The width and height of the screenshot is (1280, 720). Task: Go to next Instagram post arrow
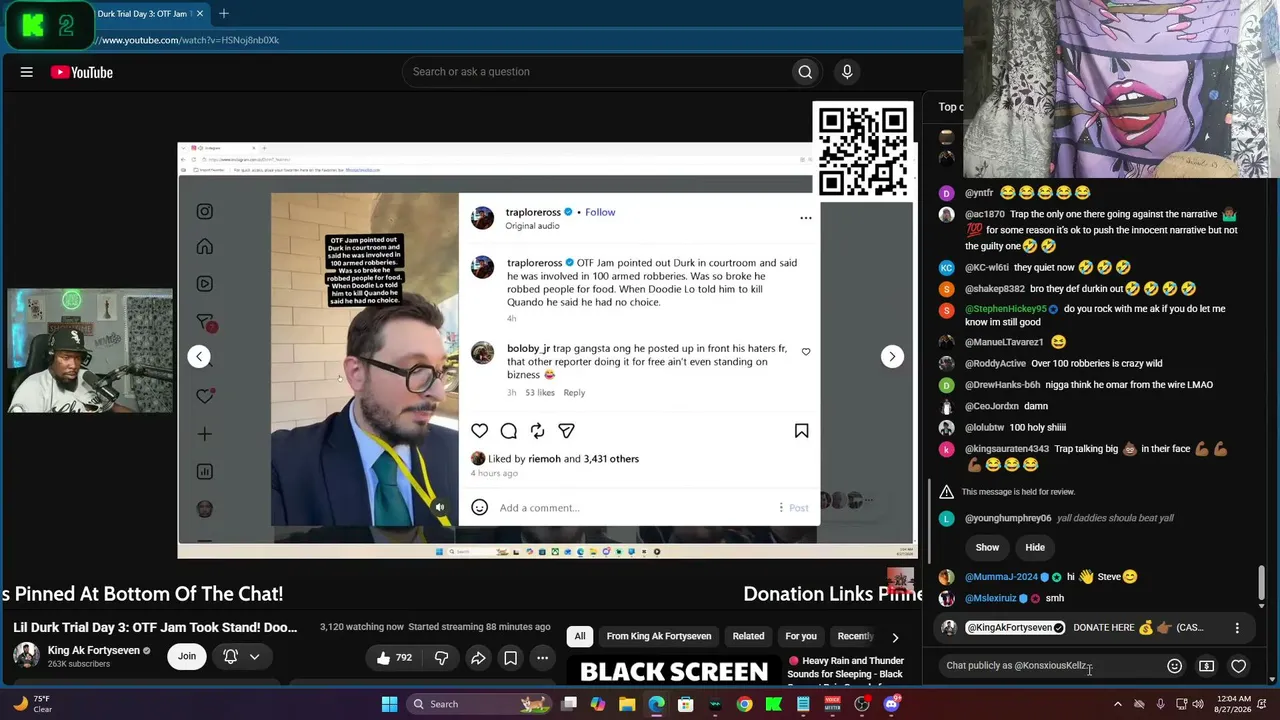click(x=892, y=356)
